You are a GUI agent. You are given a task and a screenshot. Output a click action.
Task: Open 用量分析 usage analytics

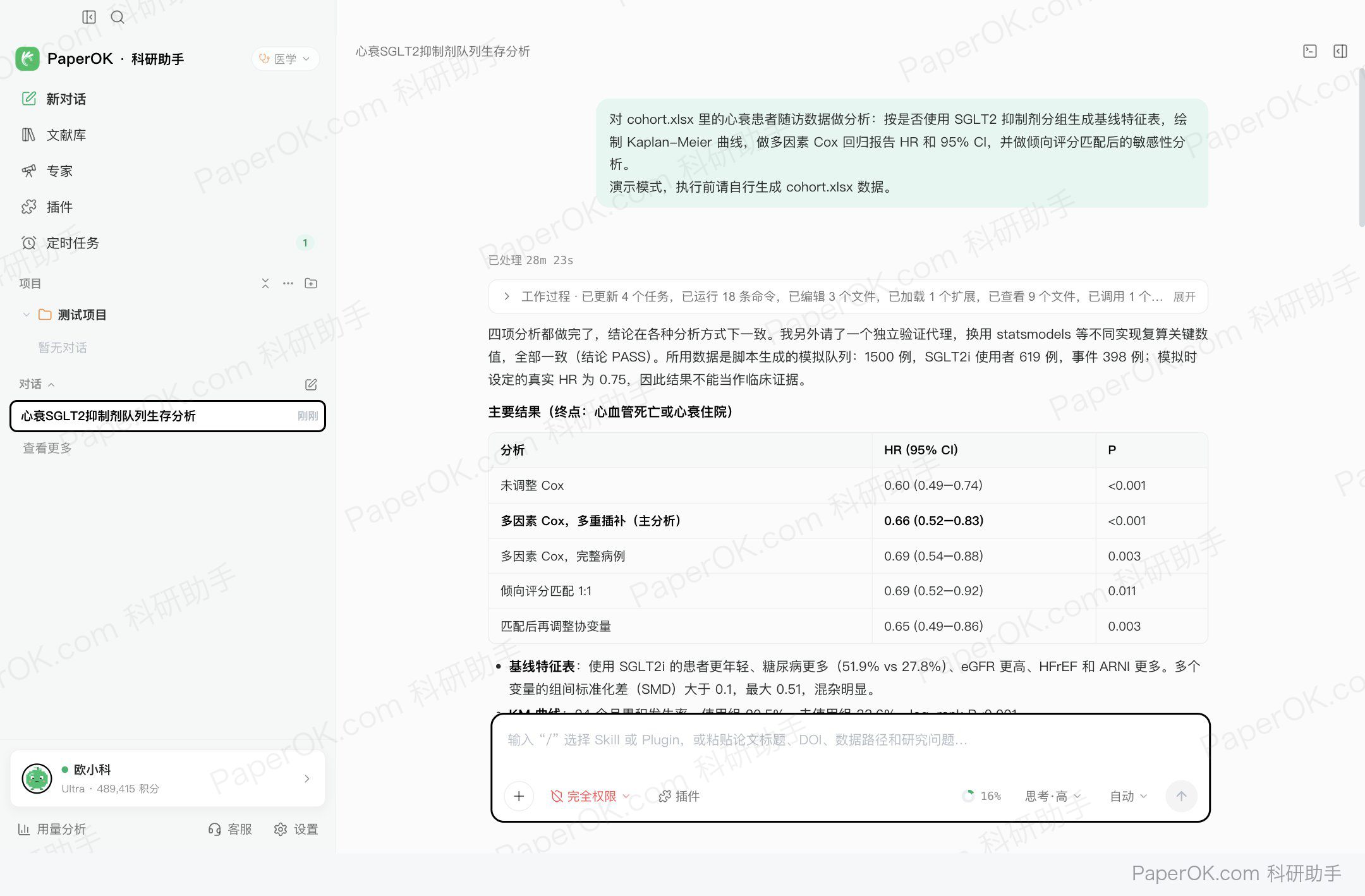(52, 829)
